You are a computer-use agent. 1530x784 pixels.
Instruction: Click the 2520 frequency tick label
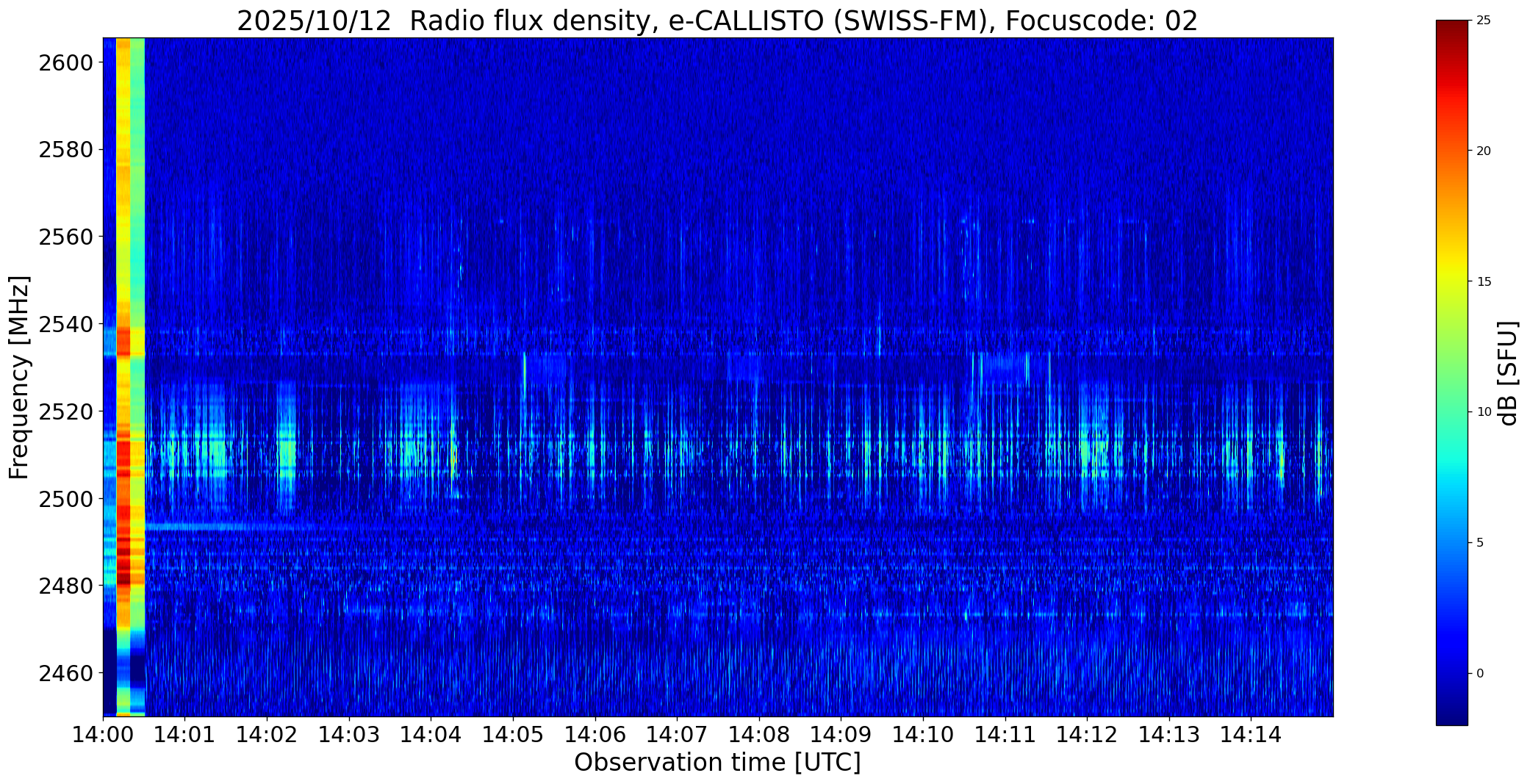[66, 411]
